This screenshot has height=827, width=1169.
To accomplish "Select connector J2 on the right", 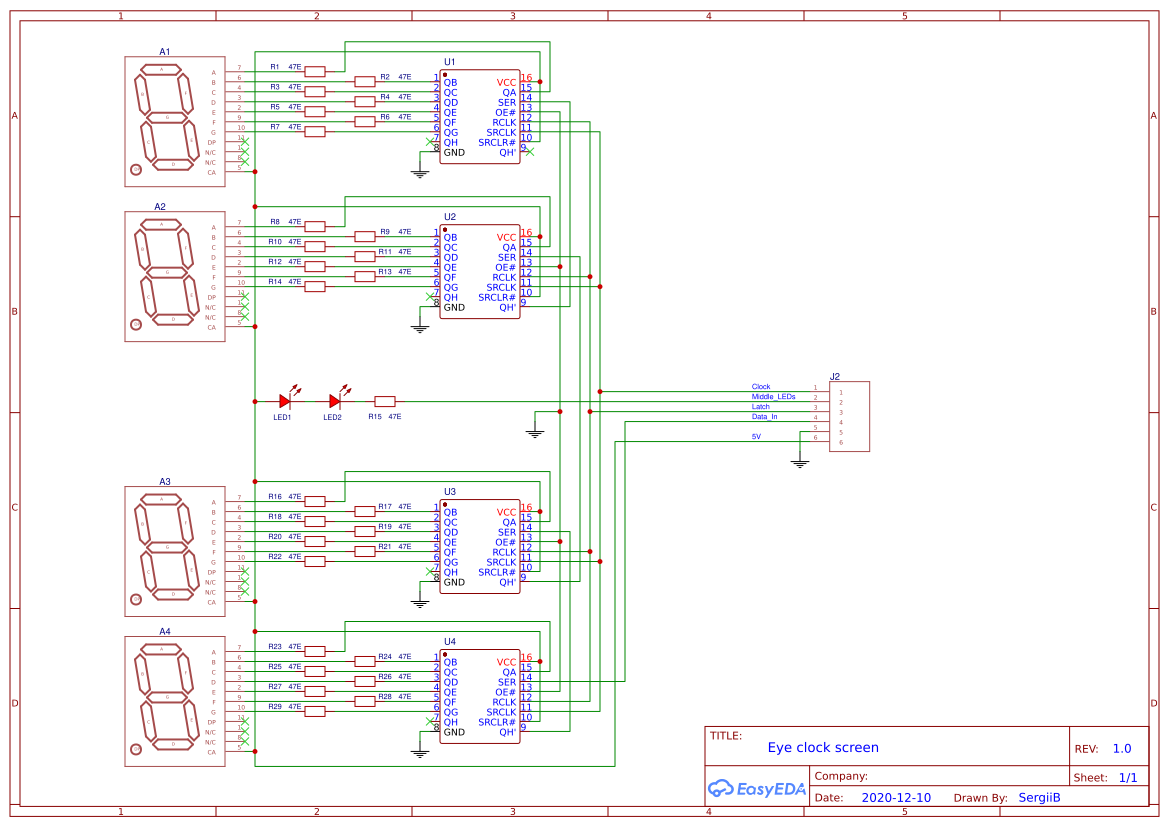I will point(849,415).
